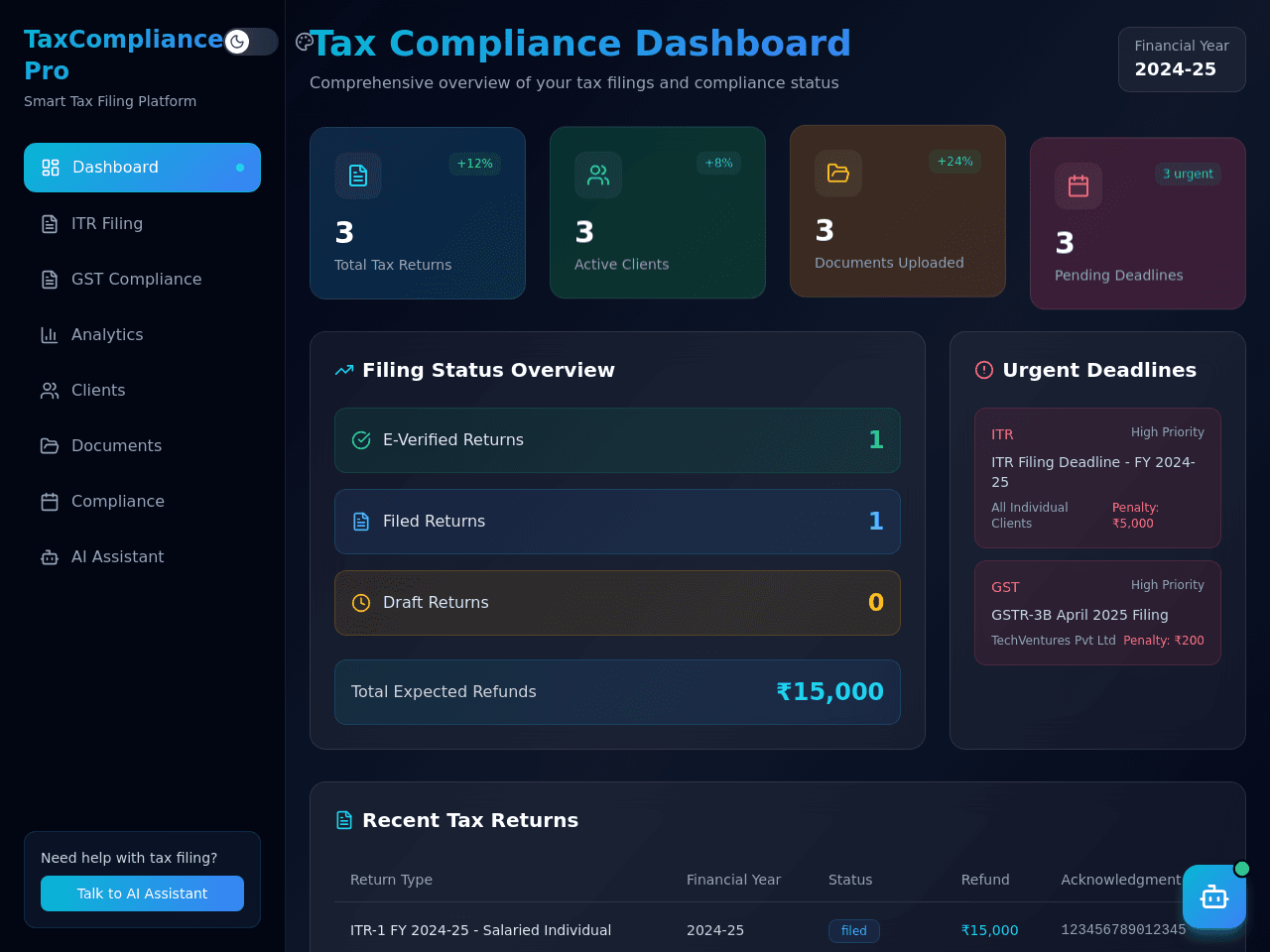
Task: Open the Active Clients card
Action: click(x=658, y=213)
